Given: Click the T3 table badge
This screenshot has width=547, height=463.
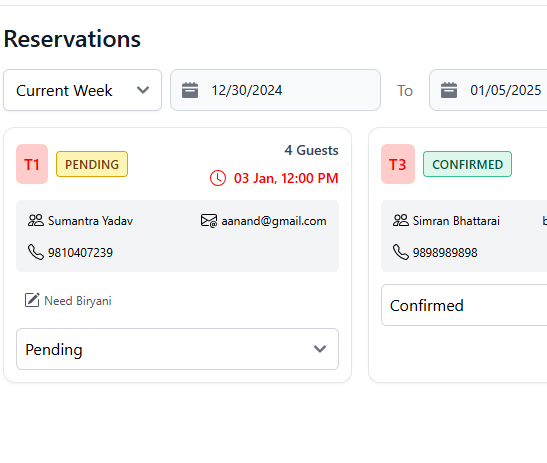Looking at the screenshot, I should pos(398,164).
